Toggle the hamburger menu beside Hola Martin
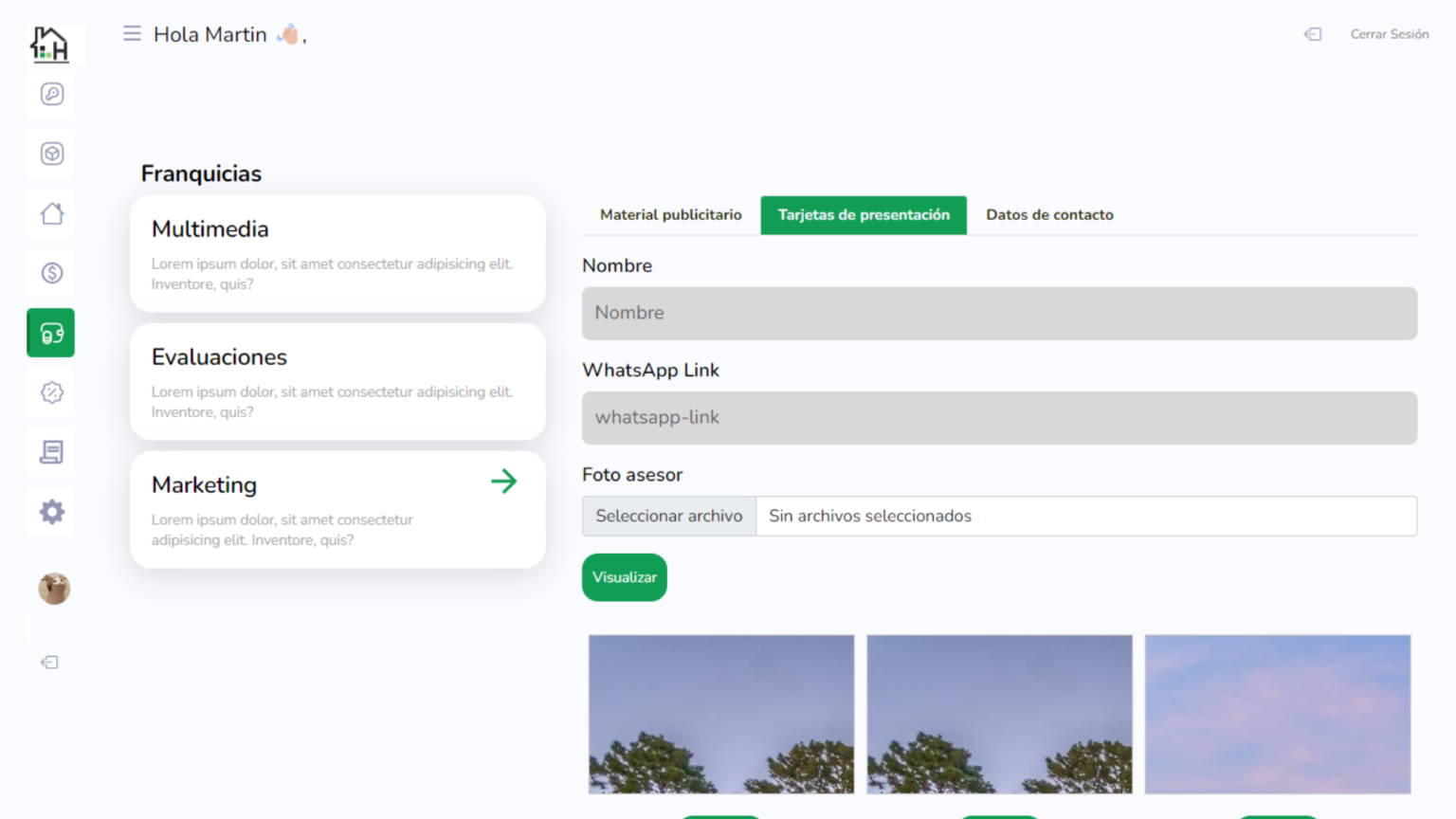Image resolution: width=1456 pixels, height=819 pixels. [132, 34]
